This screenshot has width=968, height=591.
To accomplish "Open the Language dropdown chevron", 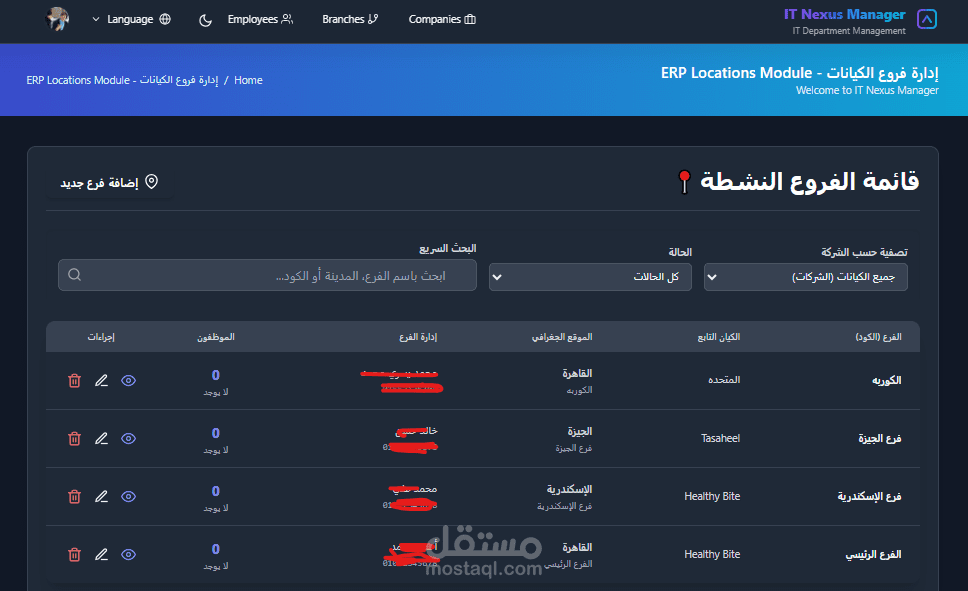I will click(96, 19).
